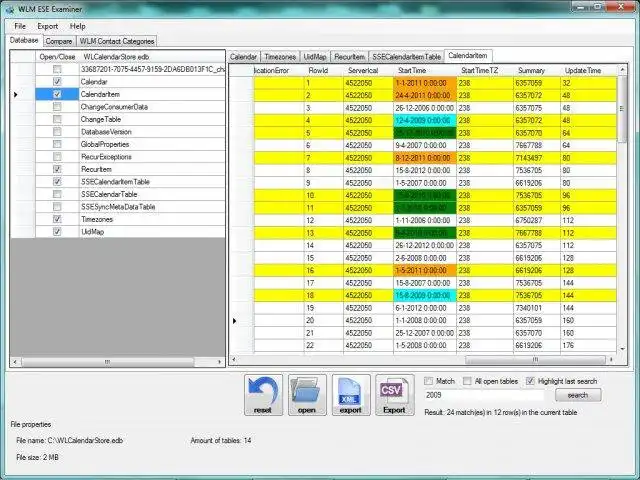Uncheck the Timezones checkbox in table list
The width and height of the screenshot is (640, 480).
(x=57, y=219)
